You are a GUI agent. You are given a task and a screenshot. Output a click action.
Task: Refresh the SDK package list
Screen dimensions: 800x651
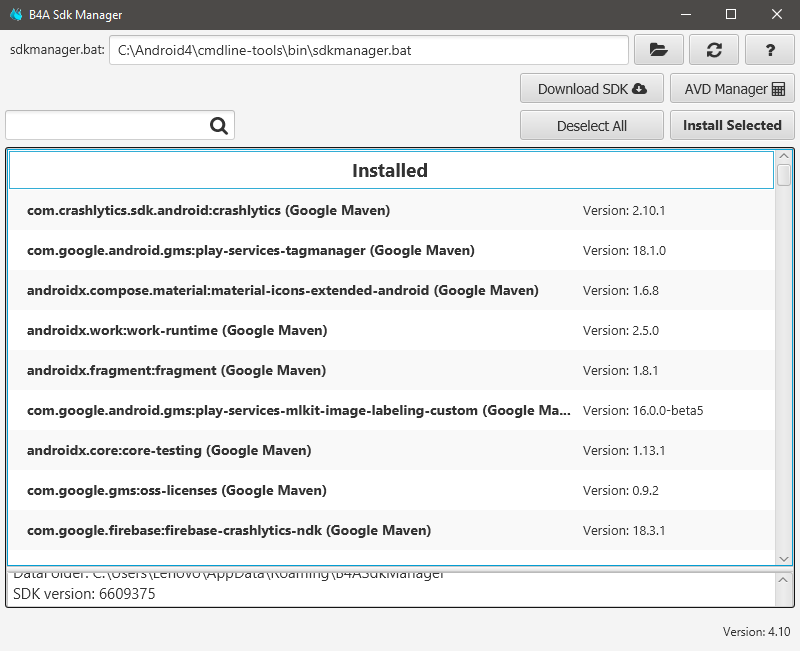click(x=714, y=50)
